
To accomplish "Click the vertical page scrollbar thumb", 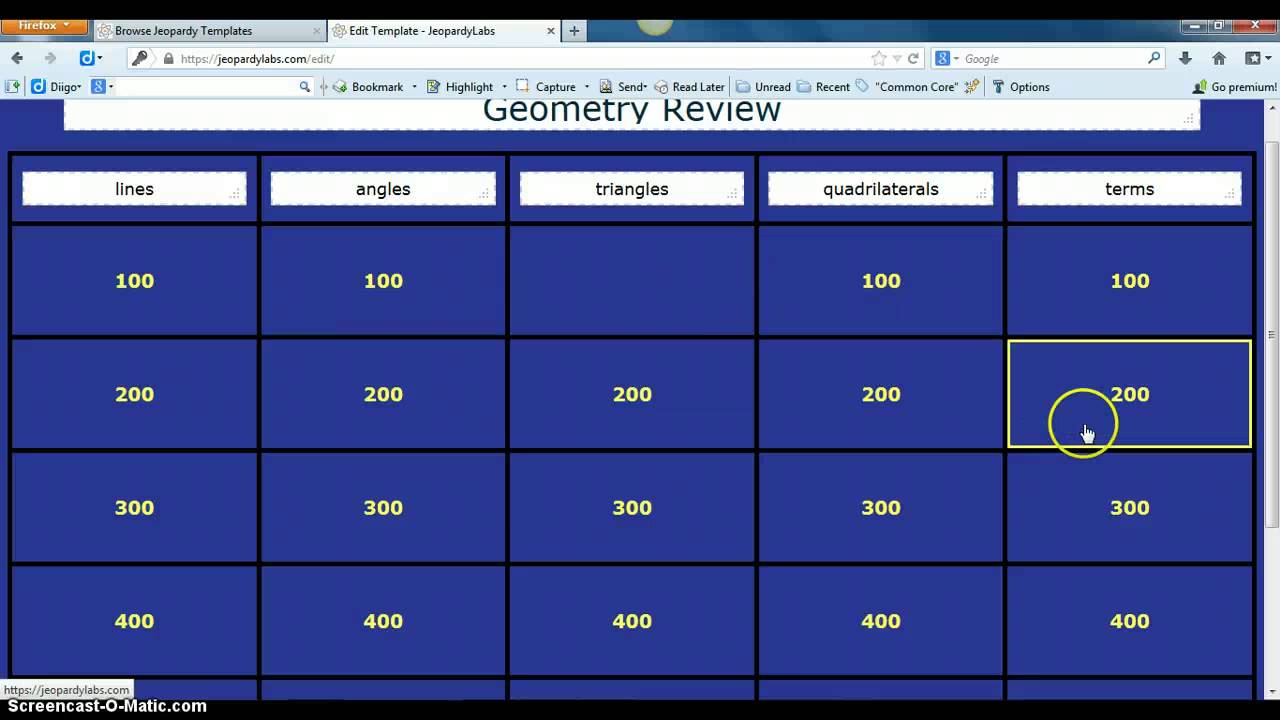I will click(x=1272, y=335).
